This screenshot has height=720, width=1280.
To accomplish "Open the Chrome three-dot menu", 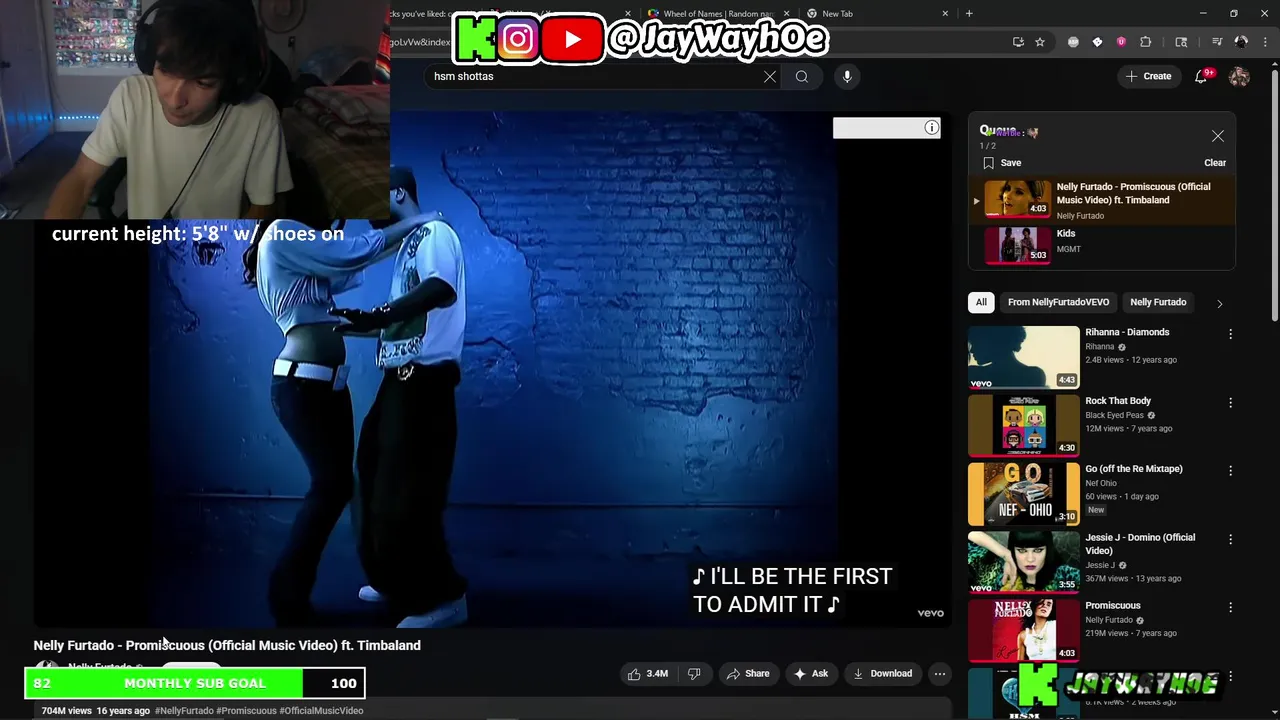I will coord(1265,42).
